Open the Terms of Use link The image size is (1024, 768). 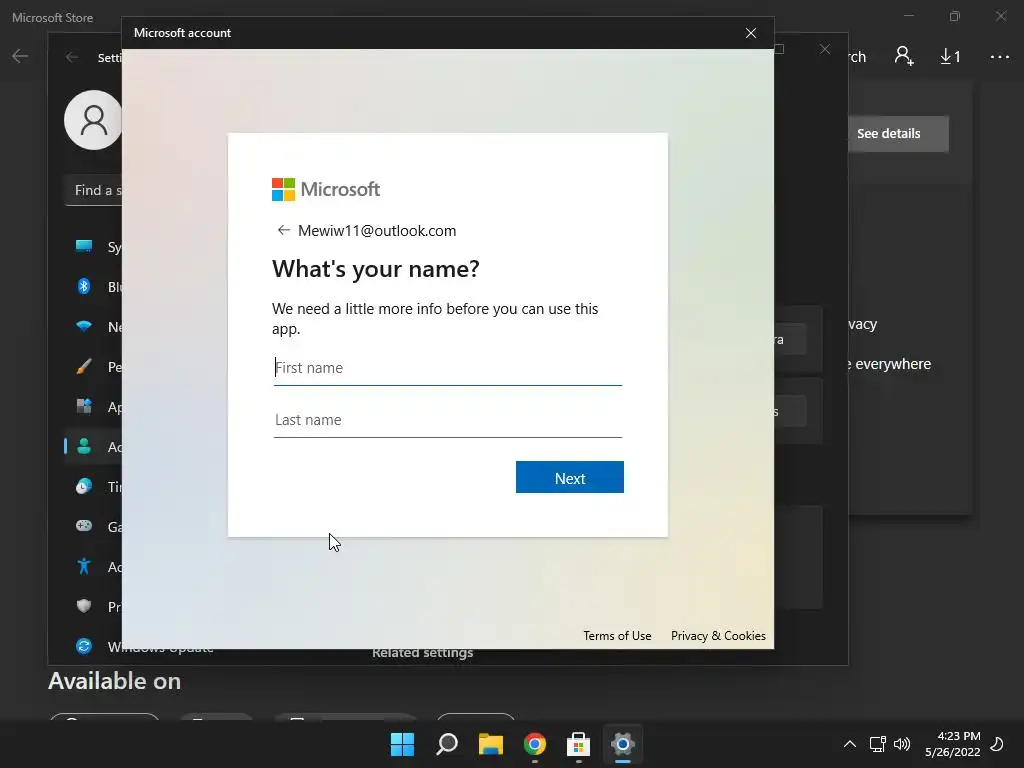click(617, 635)
